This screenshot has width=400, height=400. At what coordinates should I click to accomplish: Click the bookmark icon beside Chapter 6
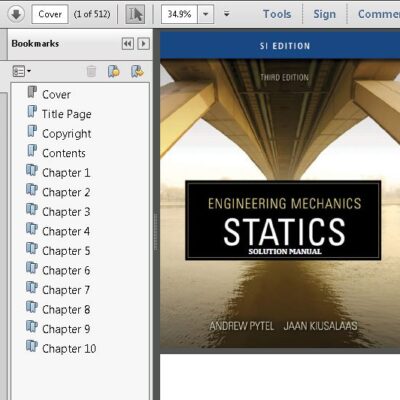pyautogui.click(x=32, y=268)
